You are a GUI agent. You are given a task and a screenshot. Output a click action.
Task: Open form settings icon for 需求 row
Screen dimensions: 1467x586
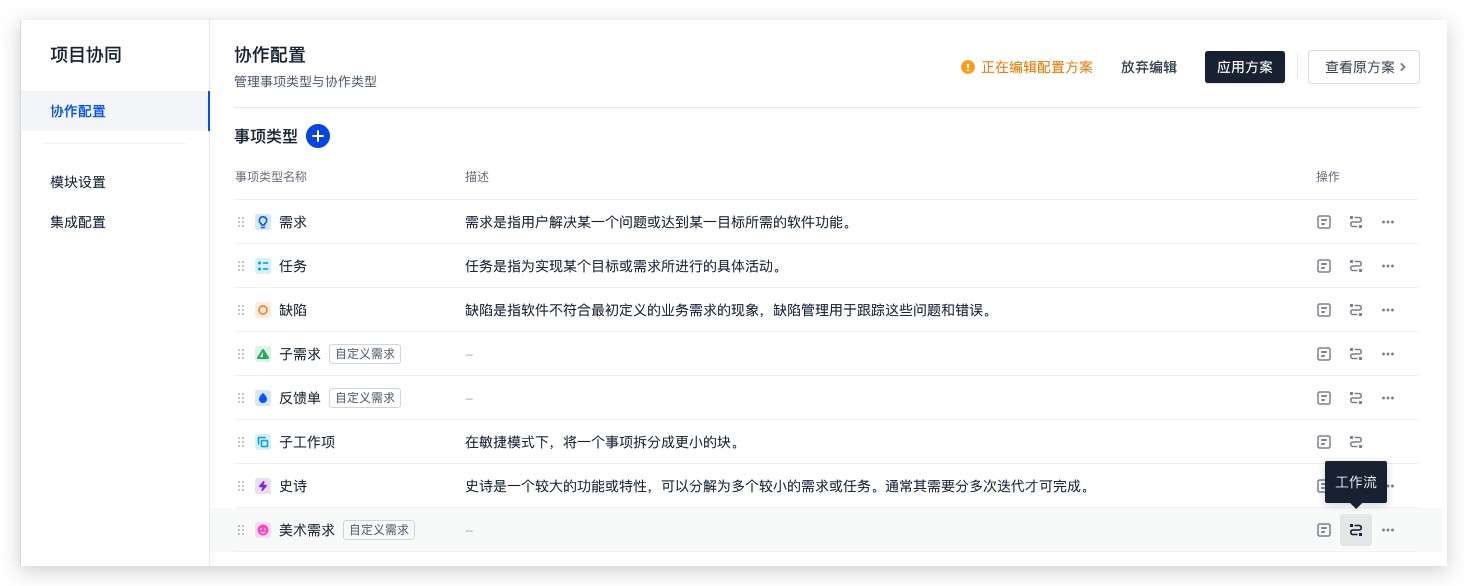click(1324, 222)
